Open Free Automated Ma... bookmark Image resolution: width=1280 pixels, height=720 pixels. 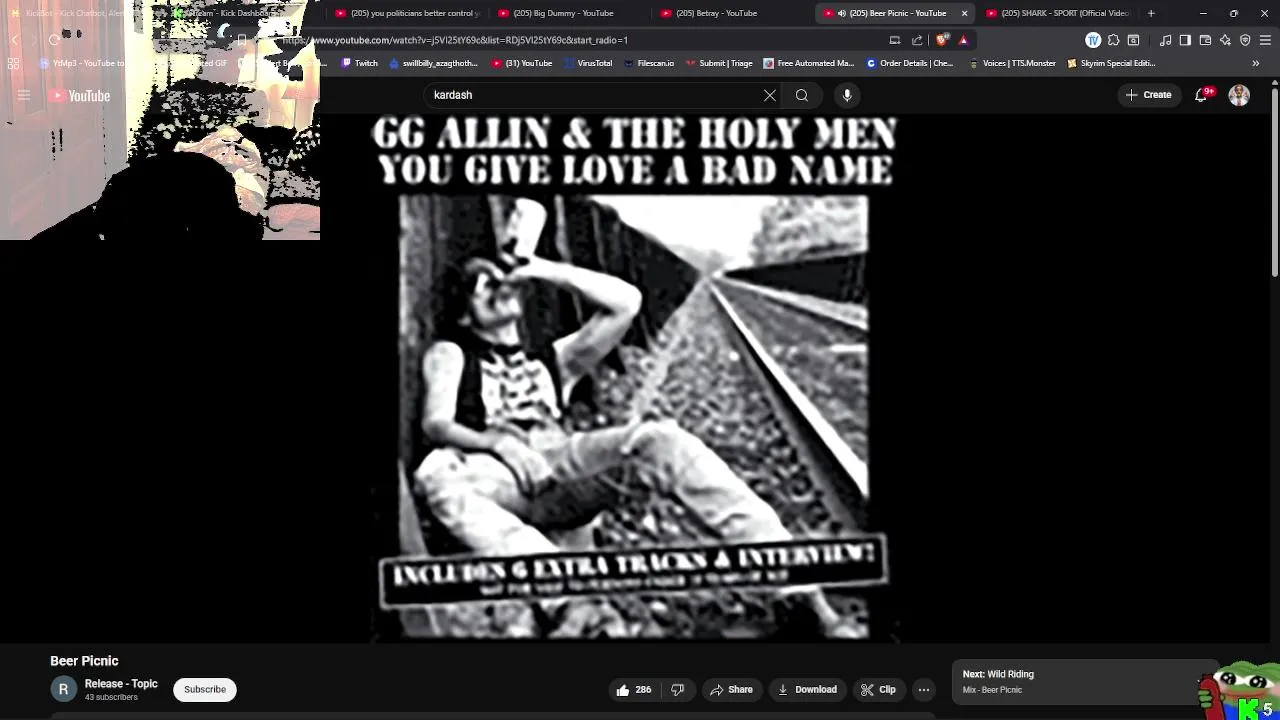point(808,63)
